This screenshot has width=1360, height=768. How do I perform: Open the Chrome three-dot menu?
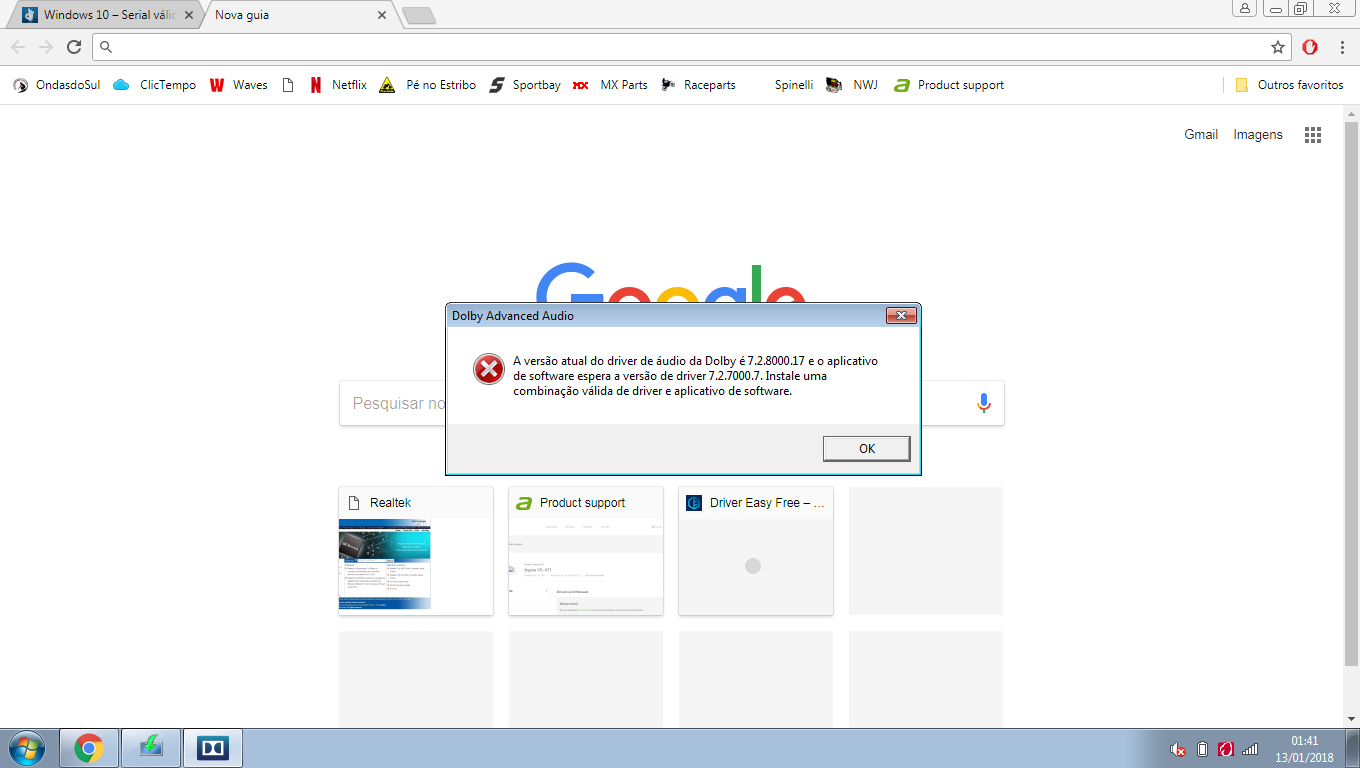tap(1341, 47)
